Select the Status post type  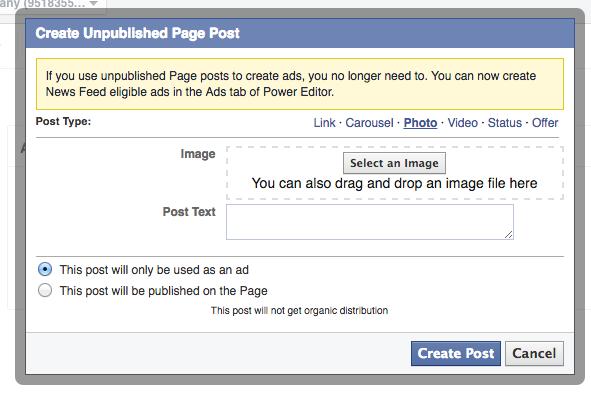pyautogui.click(x=505, y=123)
